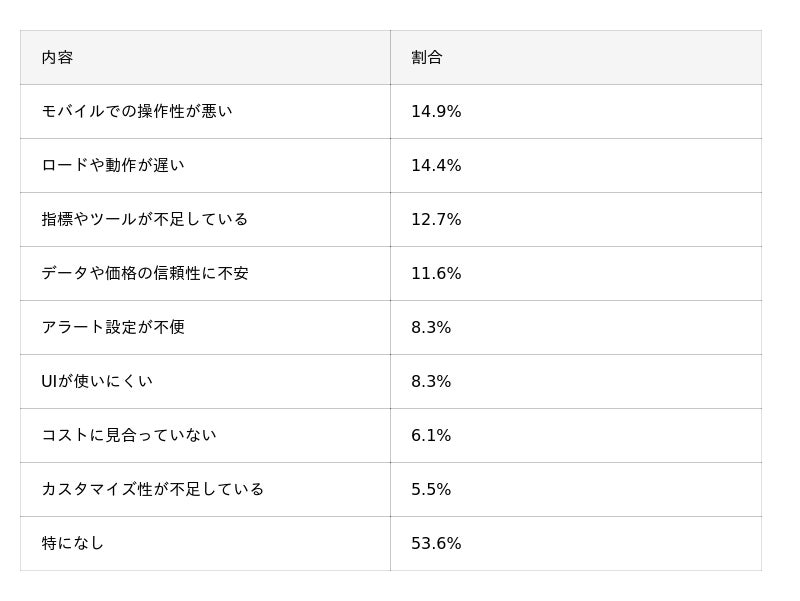Viewport: 800px width, 601px height.
Task: Click the 14.9% value cell
Action: coord(436,112)
